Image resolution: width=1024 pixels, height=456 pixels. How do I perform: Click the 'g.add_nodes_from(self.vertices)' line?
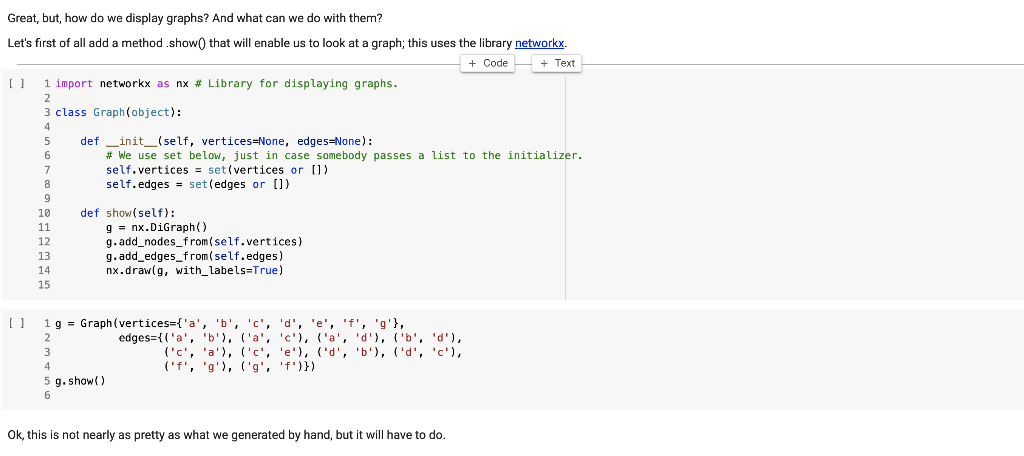(204, 242)
